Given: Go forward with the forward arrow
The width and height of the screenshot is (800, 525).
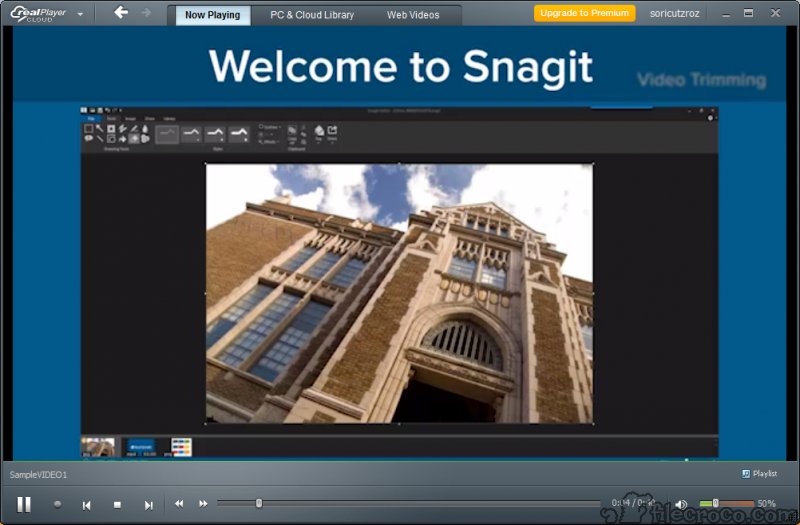Looking at the screenshot, I should 146,12.
